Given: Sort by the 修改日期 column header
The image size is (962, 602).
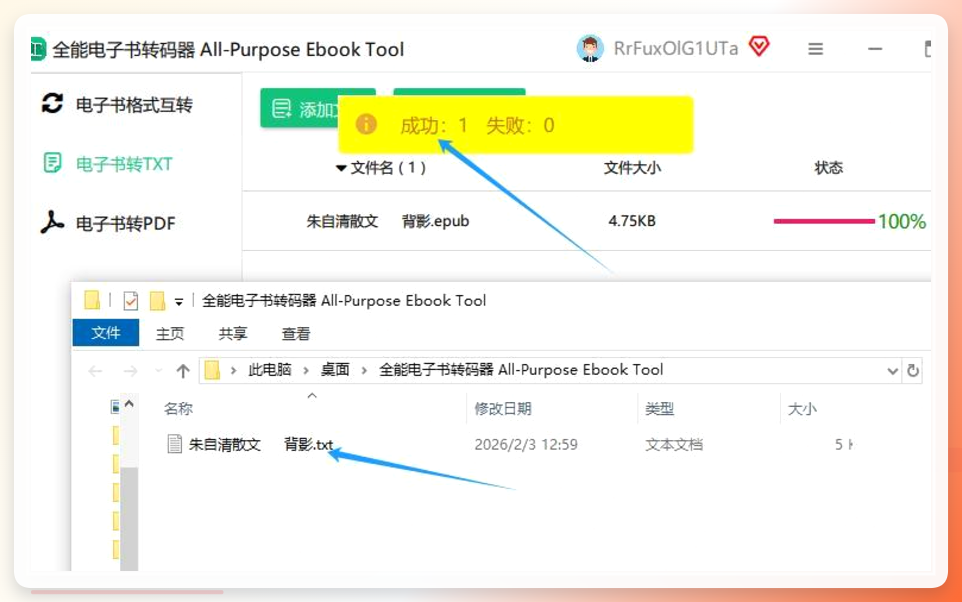Looking at the screenshot, I should point(503,409).
